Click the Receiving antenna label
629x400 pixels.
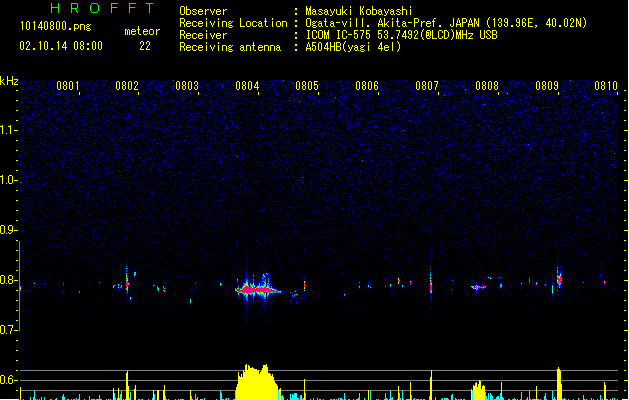point(230,47)
